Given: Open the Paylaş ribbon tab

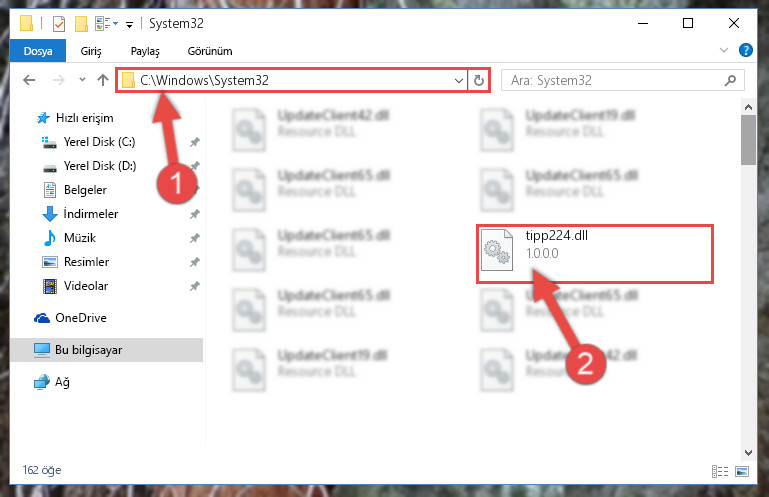Looking at the screenshot, I should (x=145, y=51).
